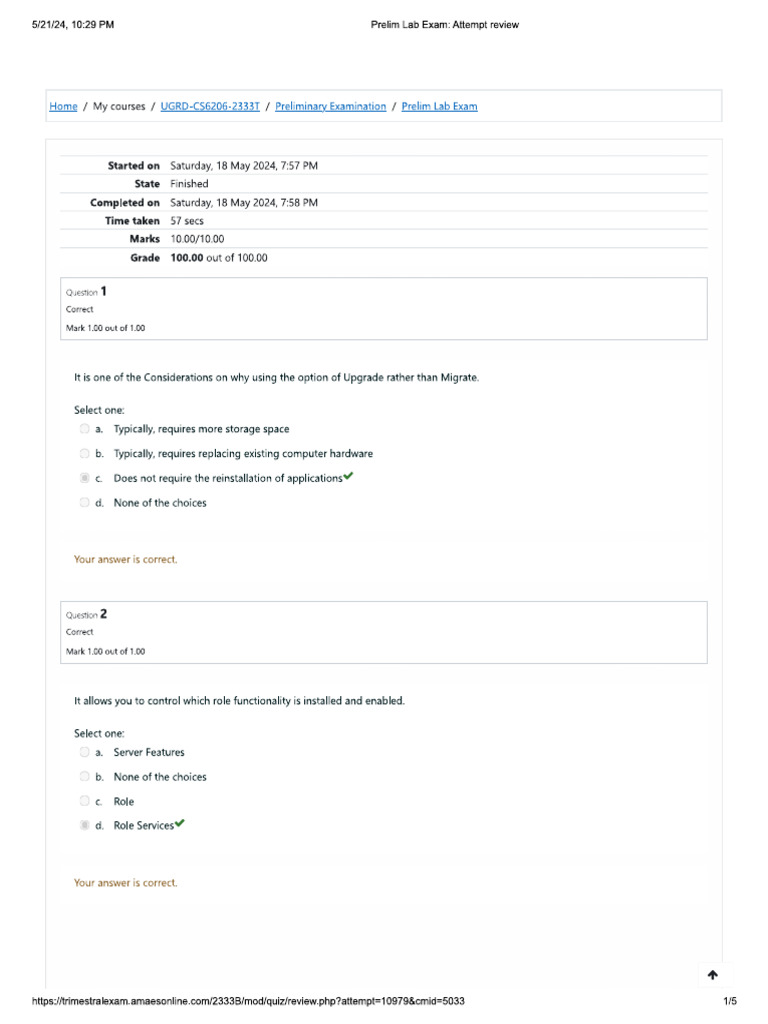The height and width of the screenshot is (1024, 768).
Task: Select the 'Role' radio option
Action: pos(85,801)
